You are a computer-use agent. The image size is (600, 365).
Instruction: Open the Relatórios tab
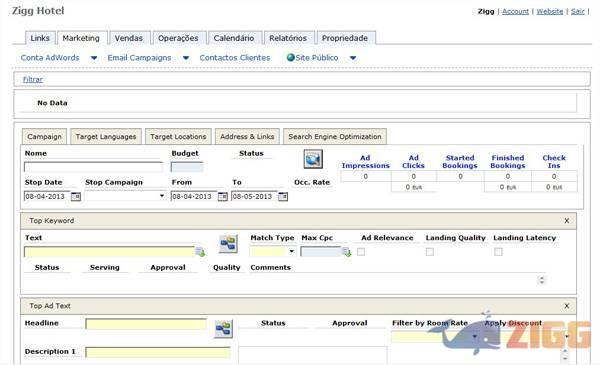click(x=288, y=38)
